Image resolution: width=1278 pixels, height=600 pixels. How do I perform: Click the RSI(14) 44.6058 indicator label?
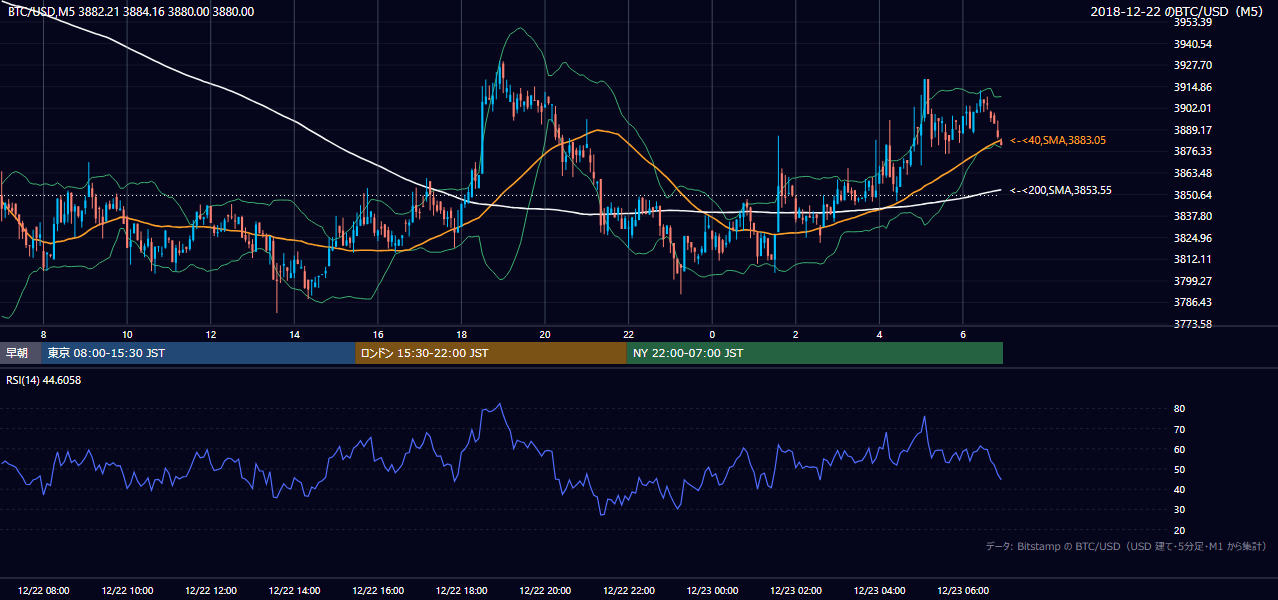point(45,380)
